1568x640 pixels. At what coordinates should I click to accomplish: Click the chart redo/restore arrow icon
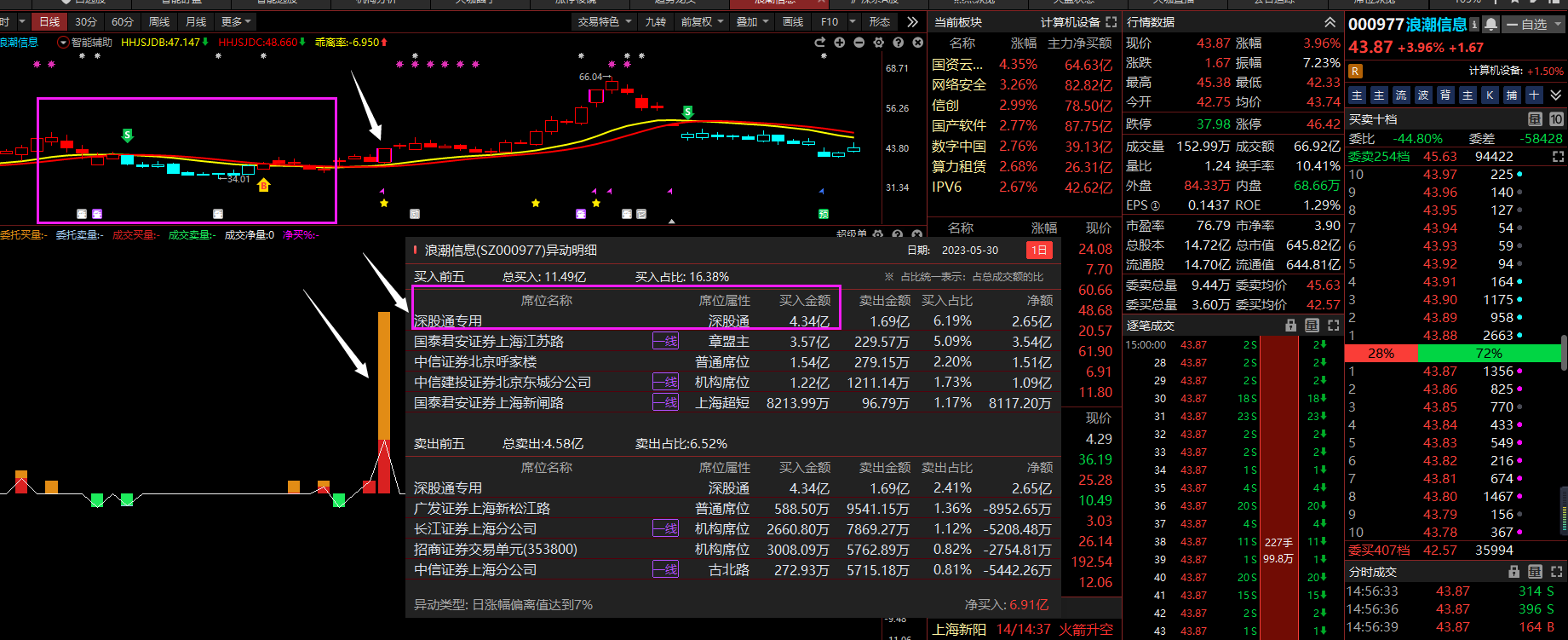819,42
